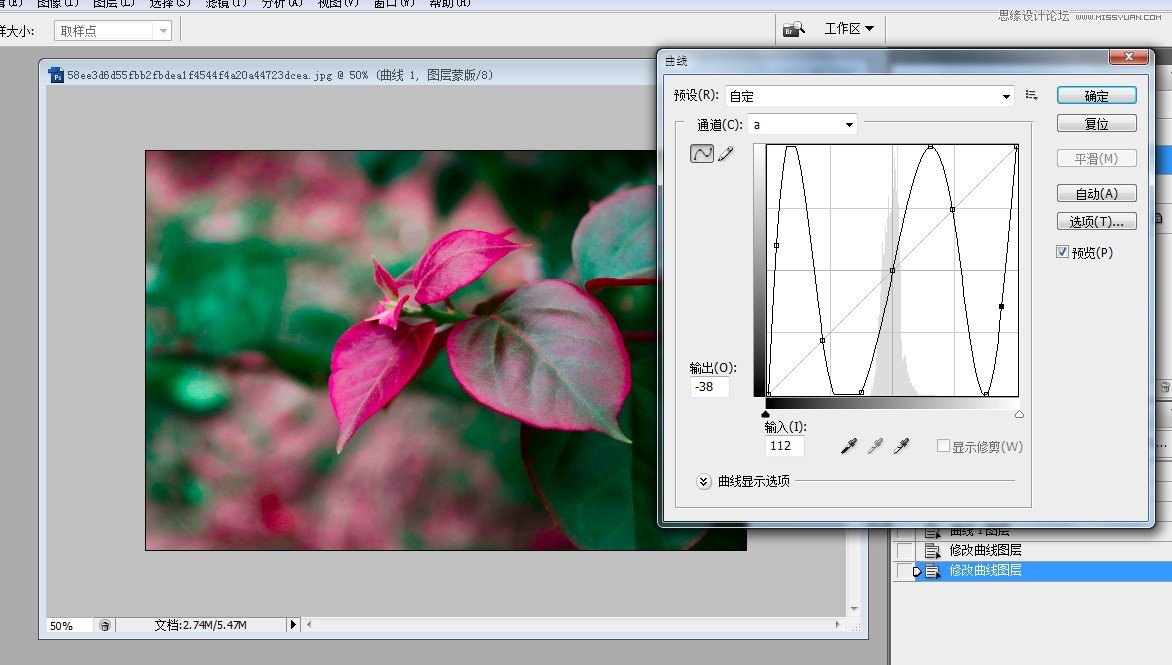Image resolution: width=1172 pixels, height=665 pixels.
Task: Click the vertical scrollbar down arrow
Action: 854,609
